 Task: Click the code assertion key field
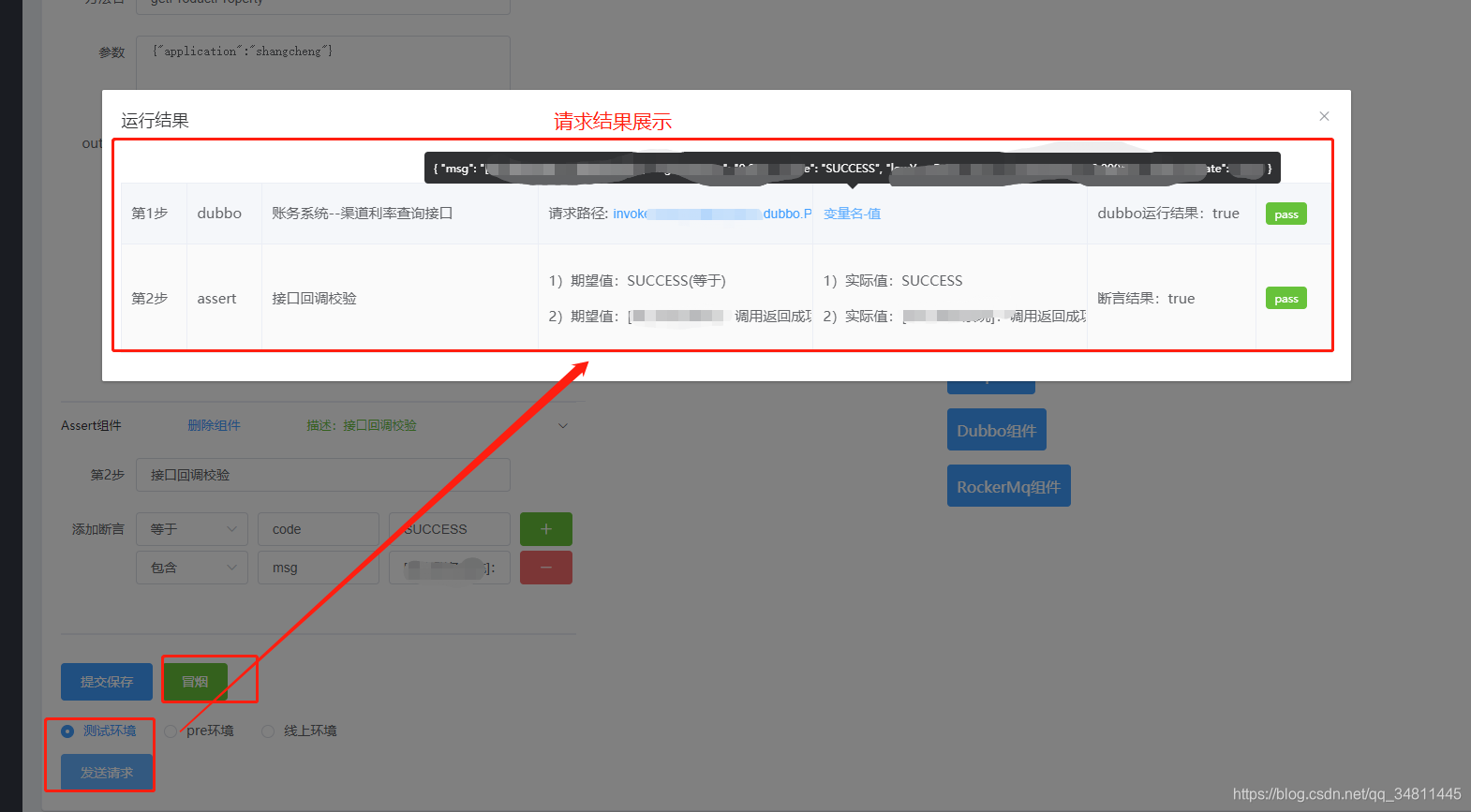[319, 529]
